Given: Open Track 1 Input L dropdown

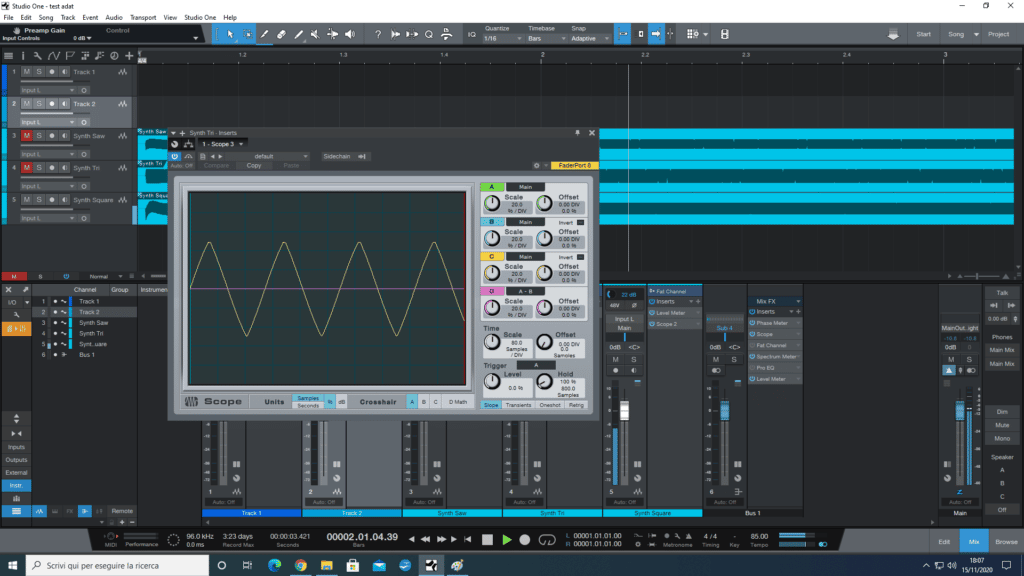Looking at the screenshot, I should point(48,90).
